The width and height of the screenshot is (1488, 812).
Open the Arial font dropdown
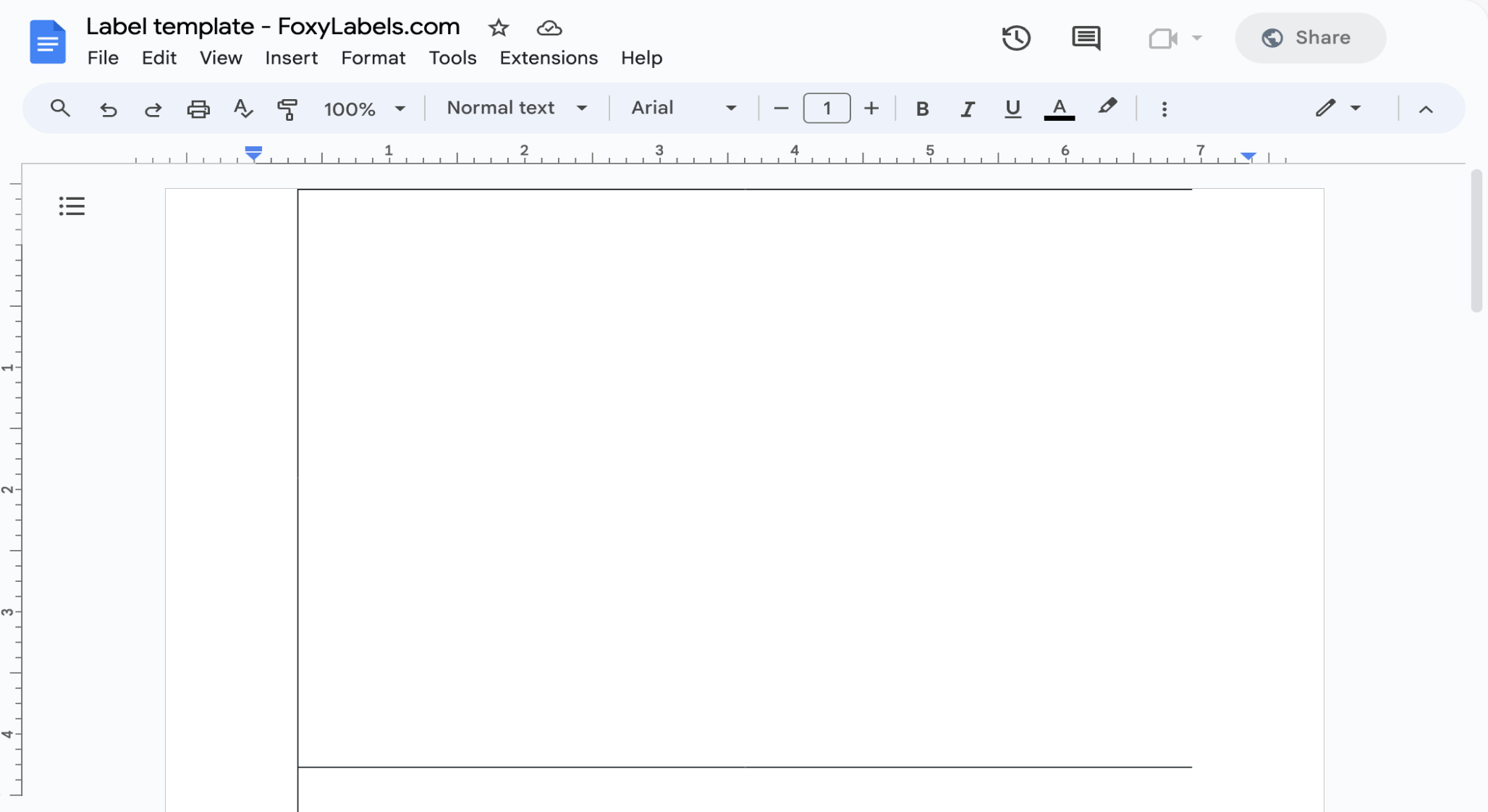(684, 108)
